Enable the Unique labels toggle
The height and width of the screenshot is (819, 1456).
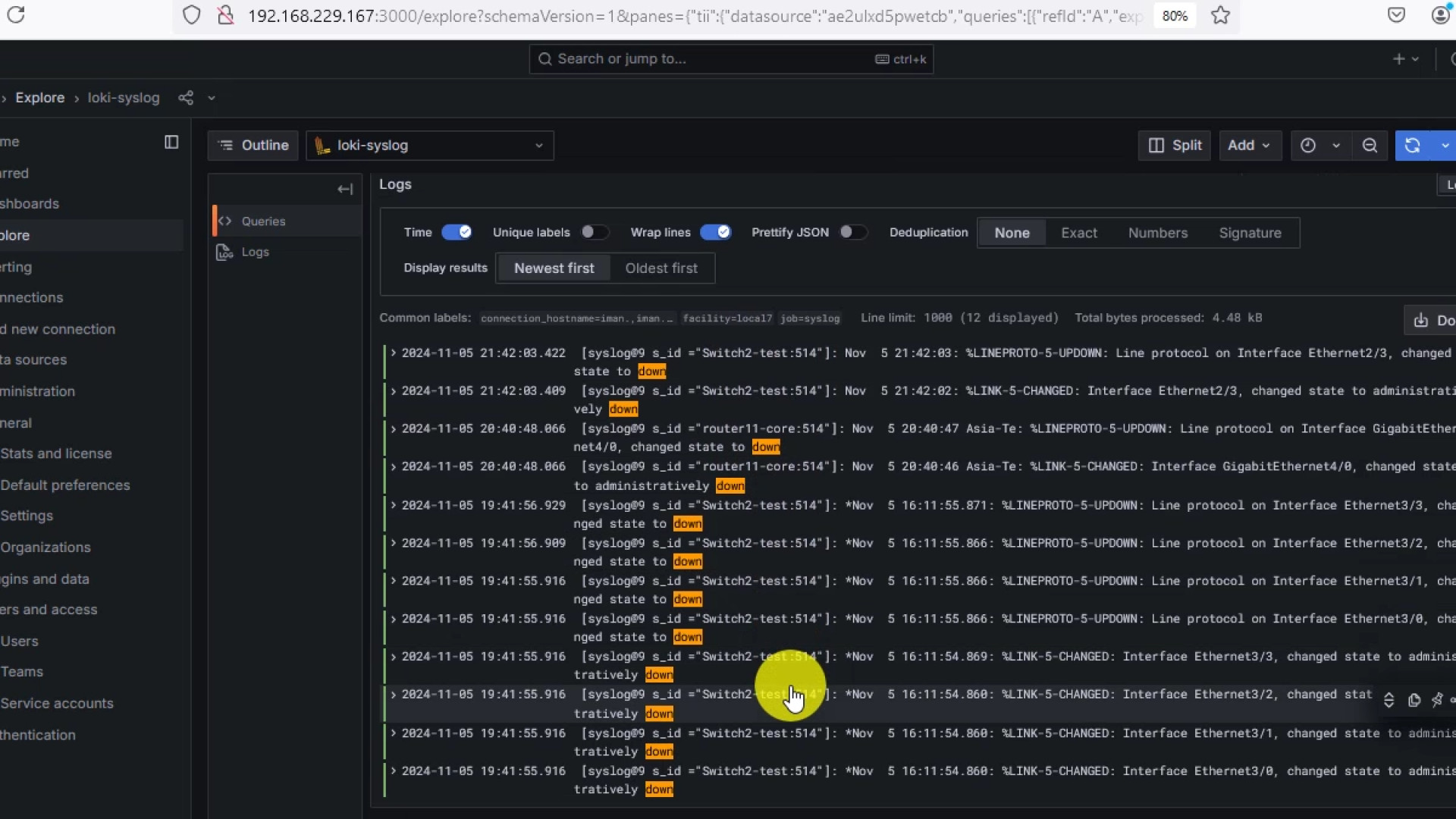pos(595,232)
